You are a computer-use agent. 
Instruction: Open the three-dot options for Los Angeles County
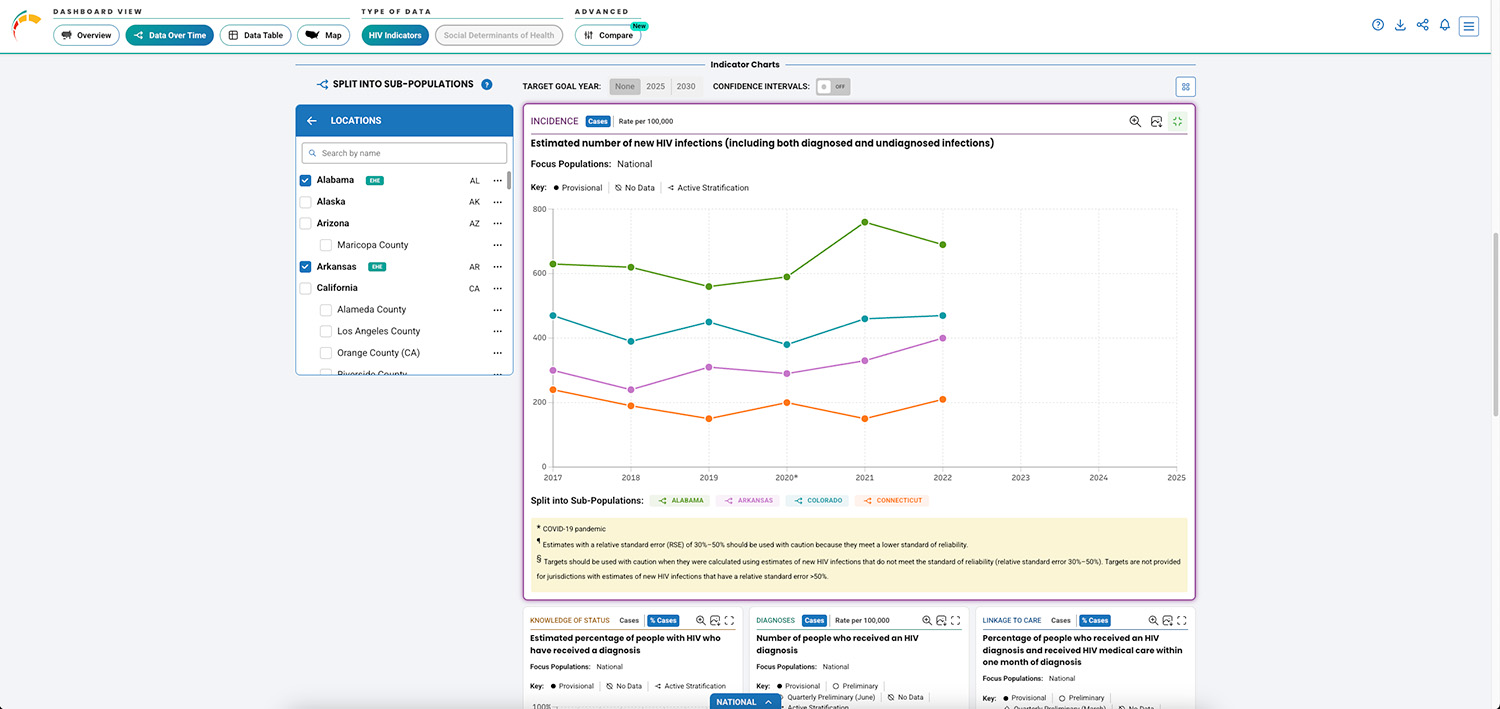coord(497,331)
